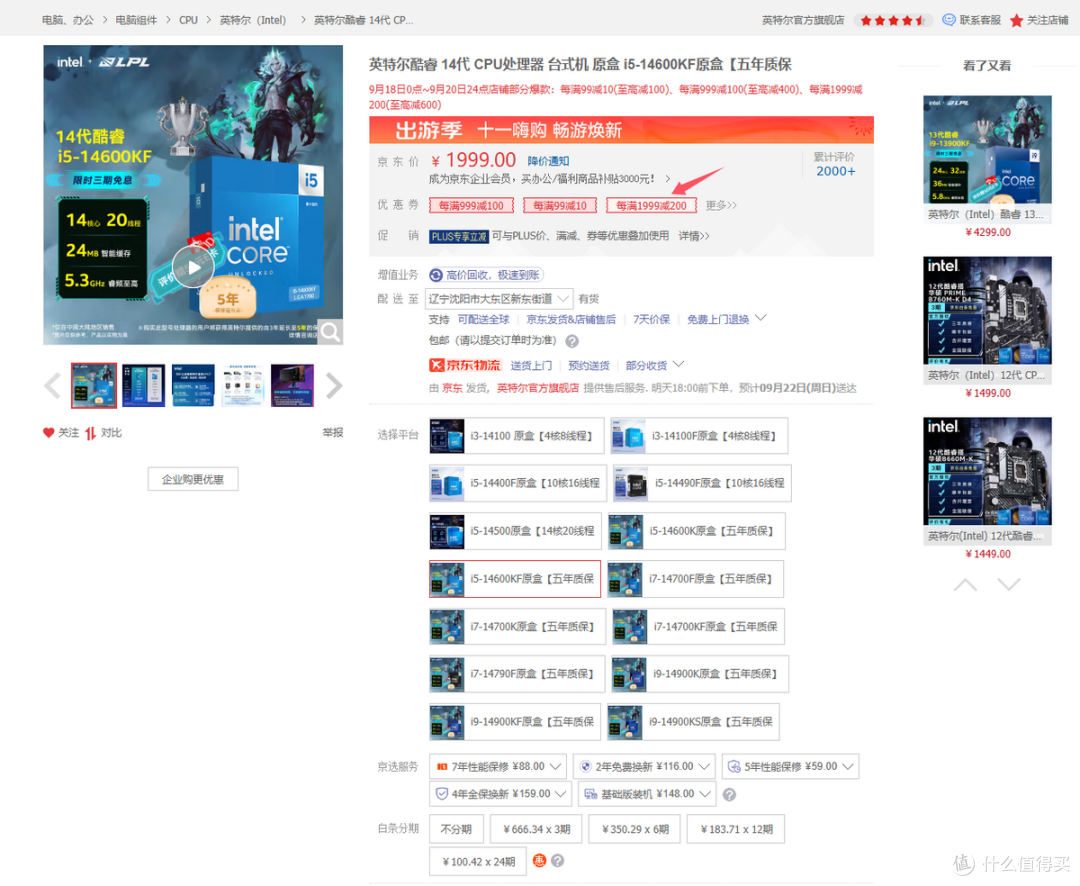Open 7年性能保修 ¥88.00 dropdown

(498, 766)
